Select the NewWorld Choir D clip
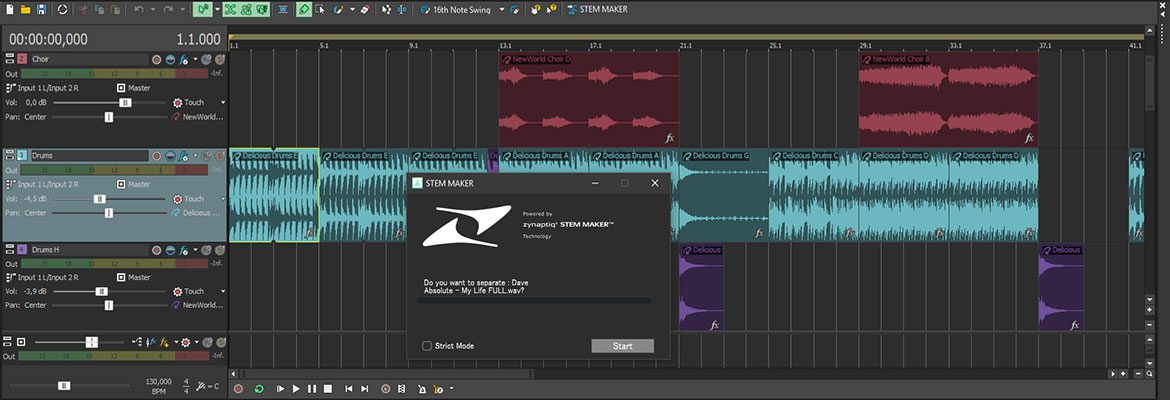The width and height of the screenshot is (1170, 400). pos(588,100)
